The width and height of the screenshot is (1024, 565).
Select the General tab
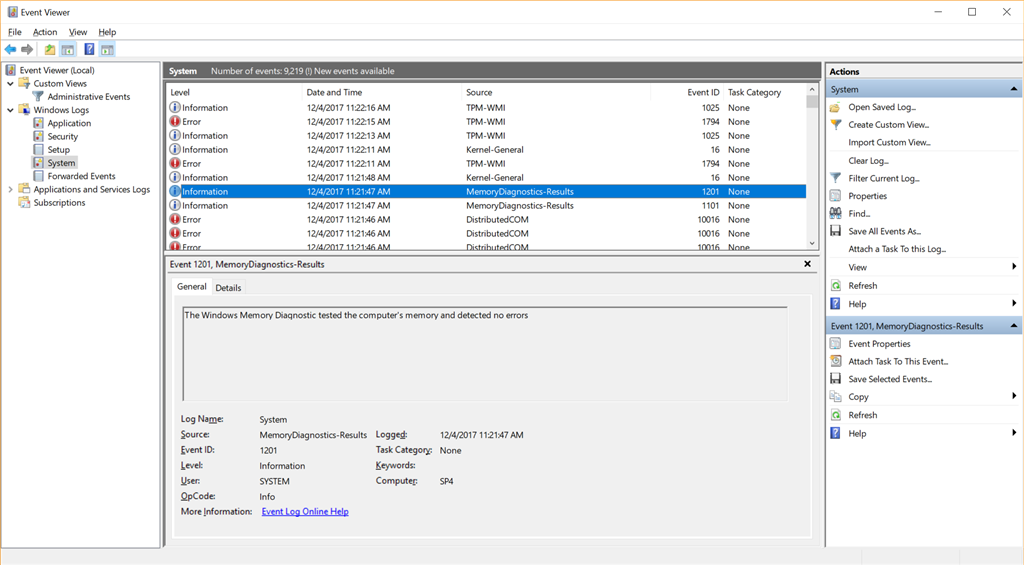191,287
